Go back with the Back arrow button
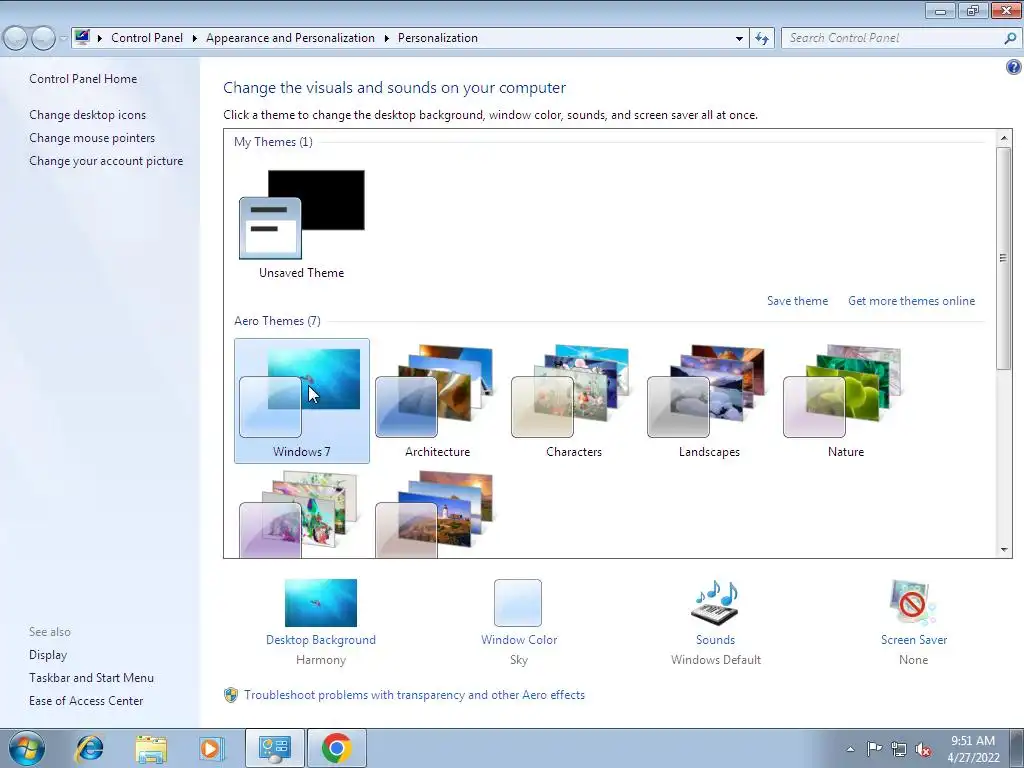 [x=16, y=39]
